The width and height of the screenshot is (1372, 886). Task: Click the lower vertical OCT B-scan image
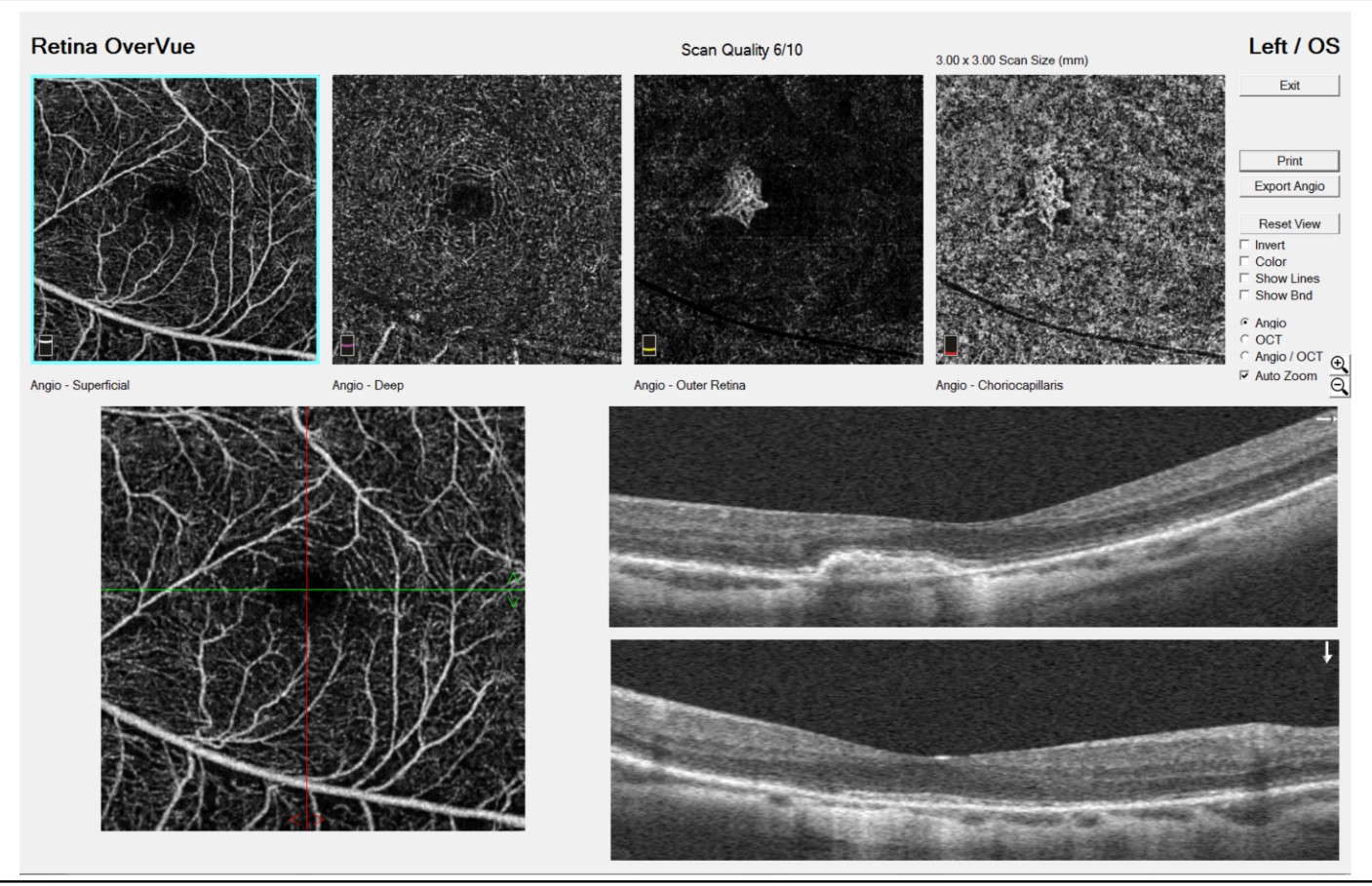tap(975, 750)
